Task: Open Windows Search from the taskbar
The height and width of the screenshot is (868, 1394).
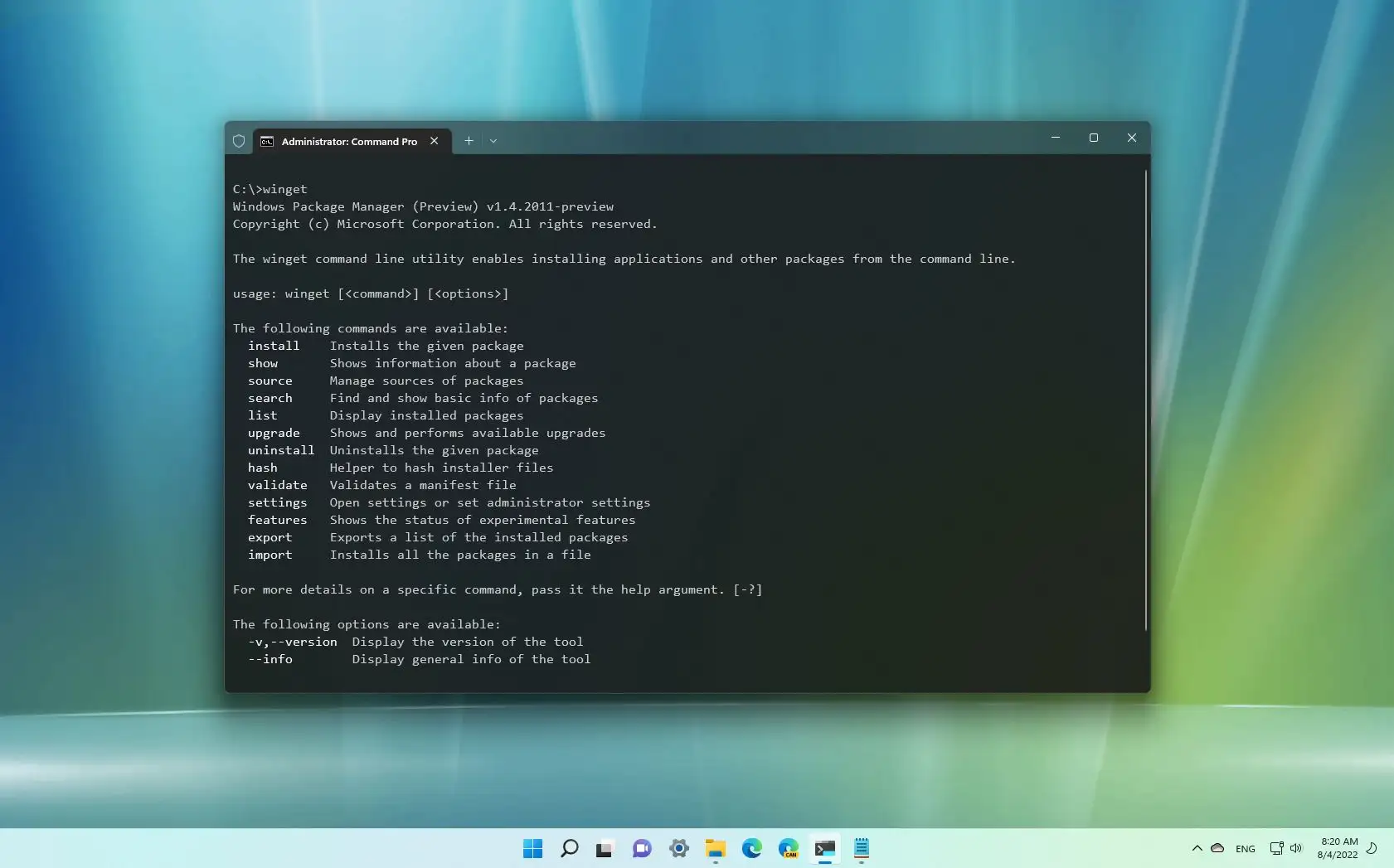Action: tap(569, 849)
